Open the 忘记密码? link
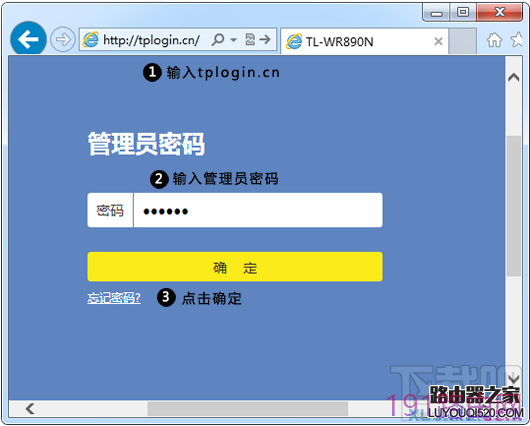The image size is (530, 426). point(114,298)
